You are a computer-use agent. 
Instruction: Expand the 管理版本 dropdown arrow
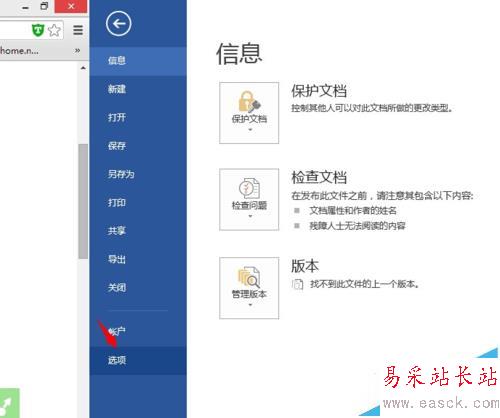(250, 305)
